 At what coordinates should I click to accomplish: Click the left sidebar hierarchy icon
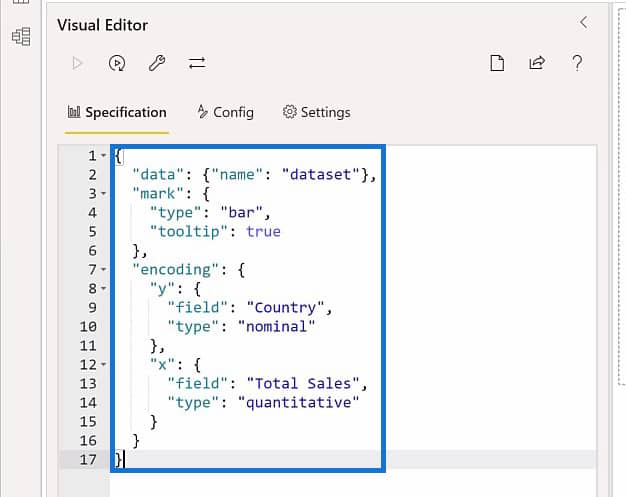(x=21, y=36)
